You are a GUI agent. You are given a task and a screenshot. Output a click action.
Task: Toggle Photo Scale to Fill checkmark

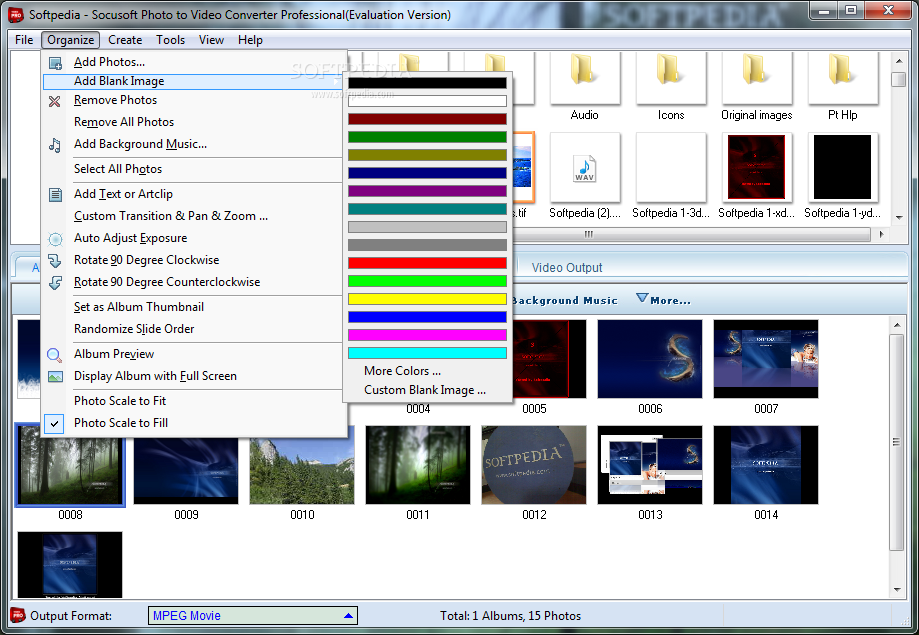[54, 423]
